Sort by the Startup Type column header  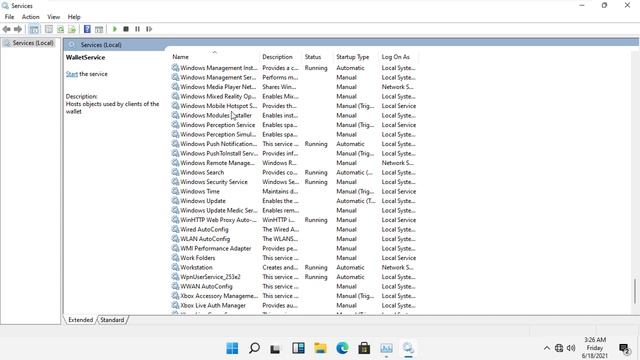(356, 57)
